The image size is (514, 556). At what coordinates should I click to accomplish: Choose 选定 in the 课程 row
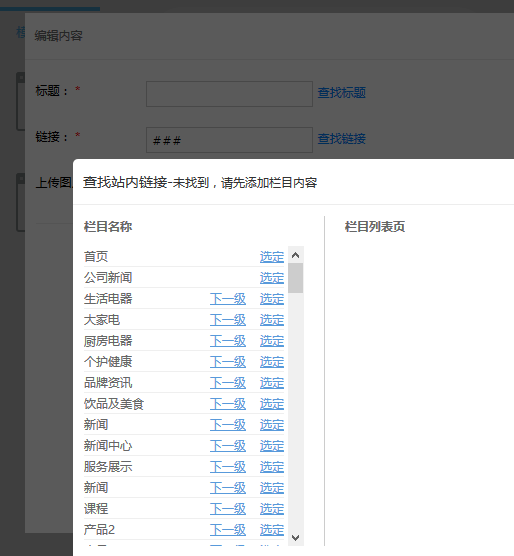(272, 509)
